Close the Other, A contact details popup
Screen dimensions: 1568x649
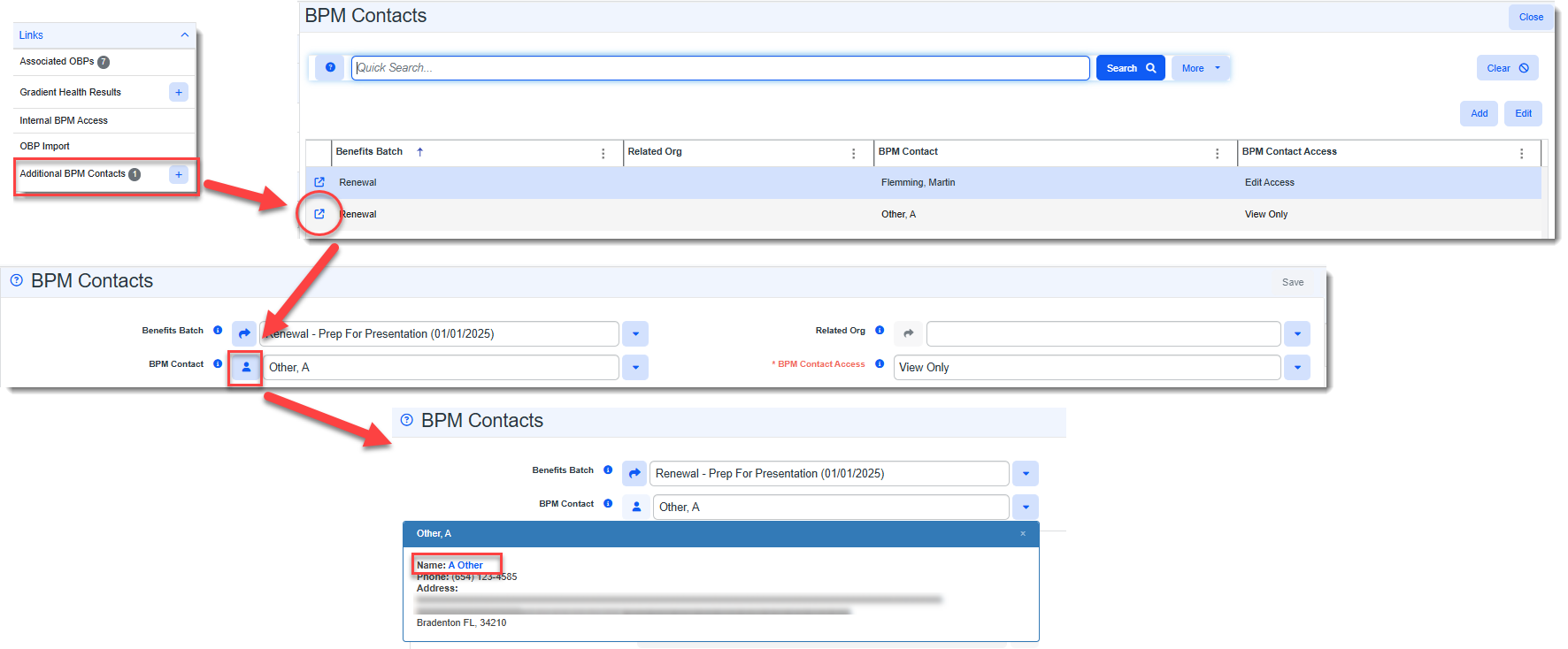tap(1023, 533)
